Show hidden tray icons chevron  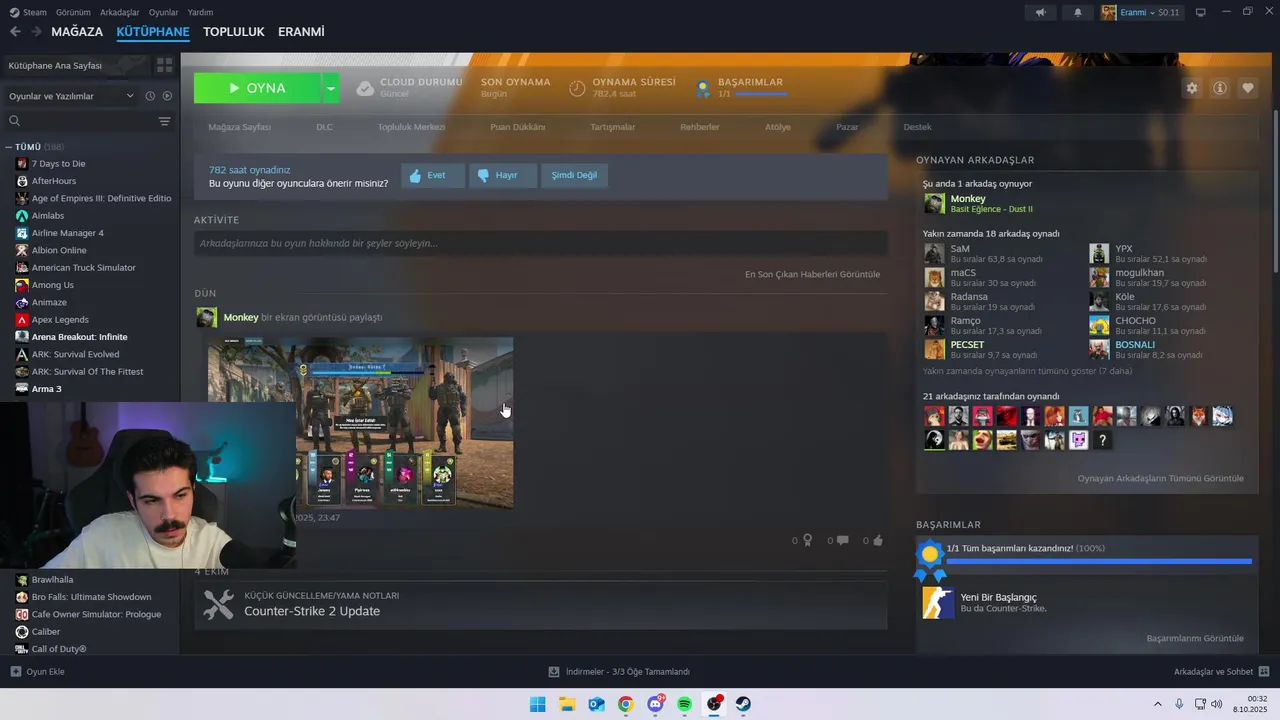pos(1158,704)
